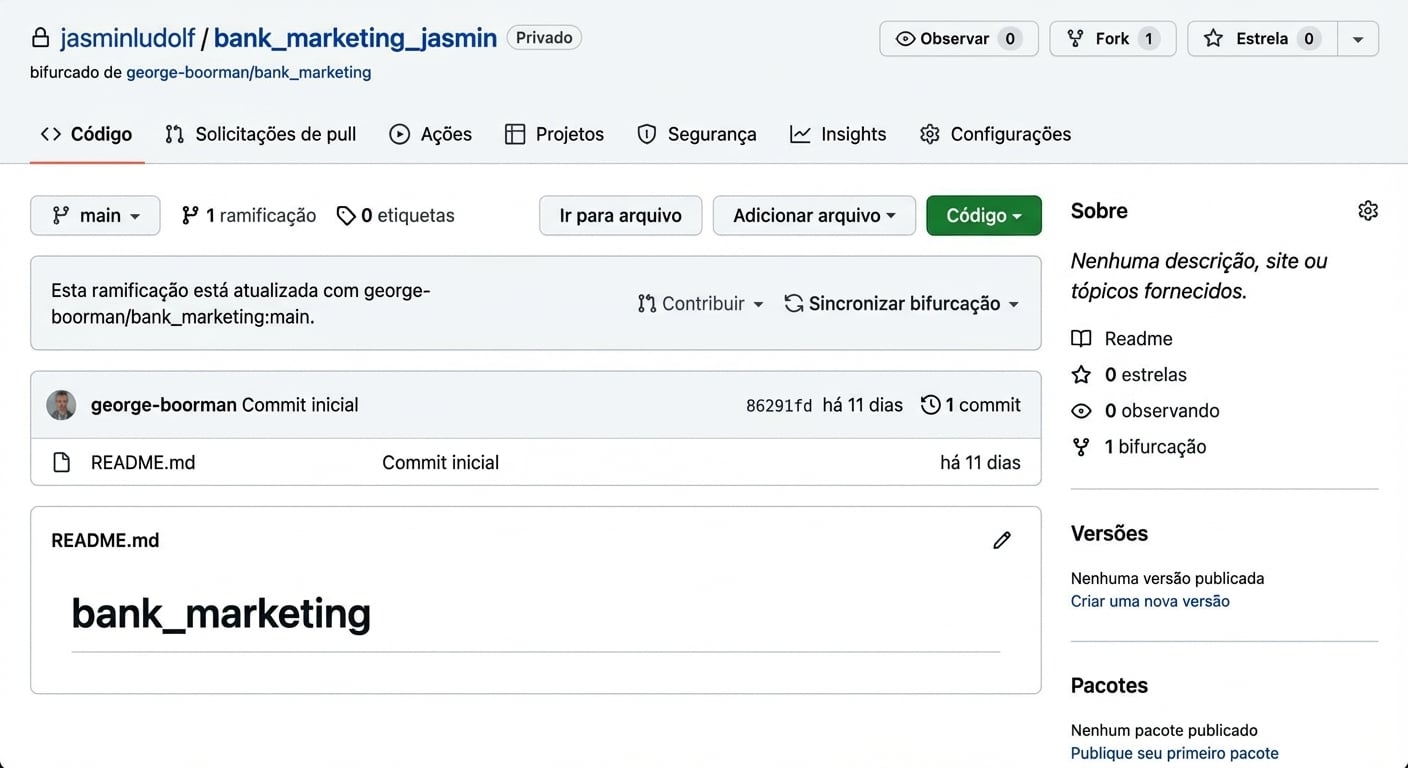The image size is (1408, 768).
Task: Open george-boorman commit author link
Action: point(164,405)
